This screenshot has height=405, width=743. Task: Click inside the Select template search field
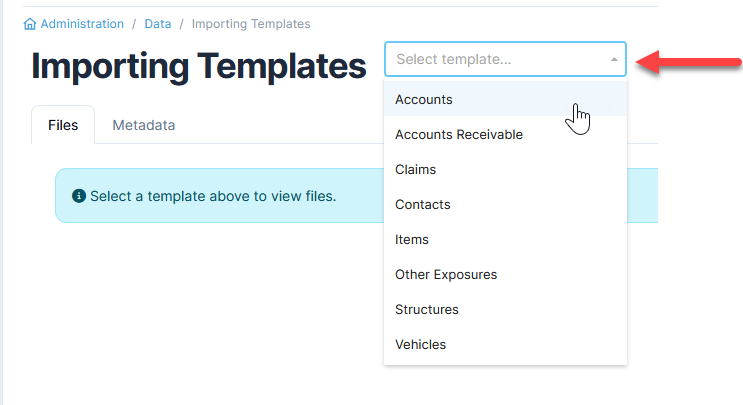point(500,59)
